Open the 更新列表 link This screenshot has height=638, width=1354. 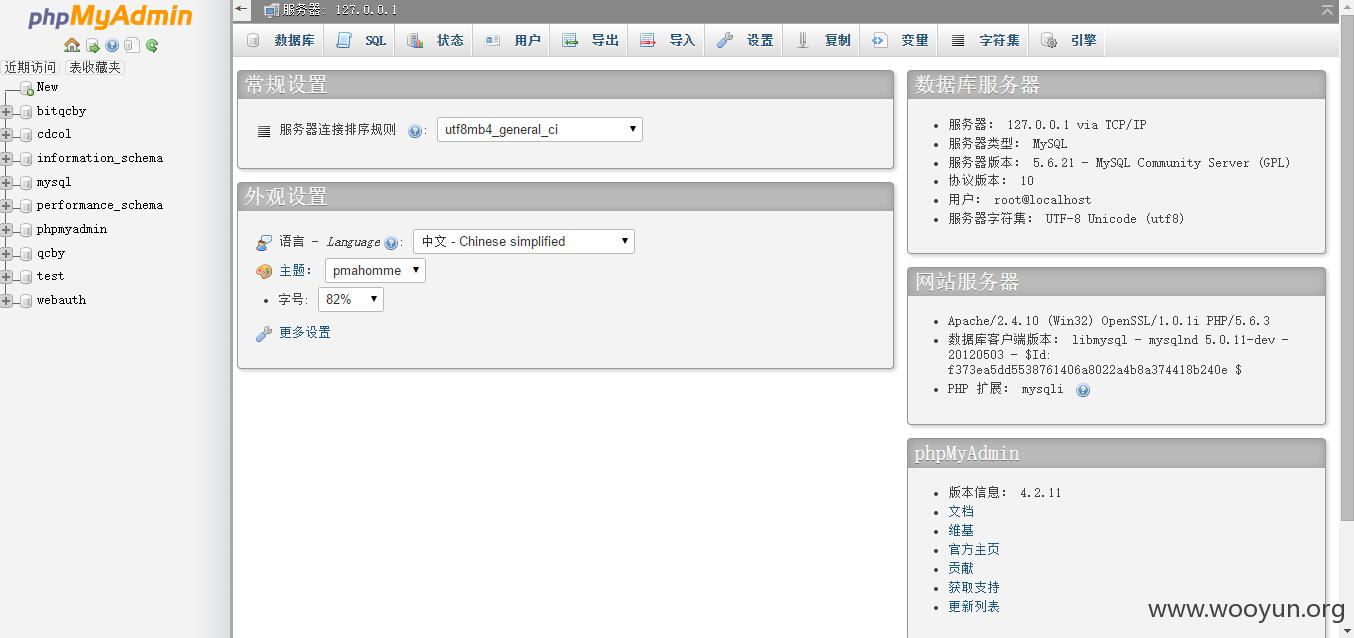pyautogui.click(x=974, y=606)
